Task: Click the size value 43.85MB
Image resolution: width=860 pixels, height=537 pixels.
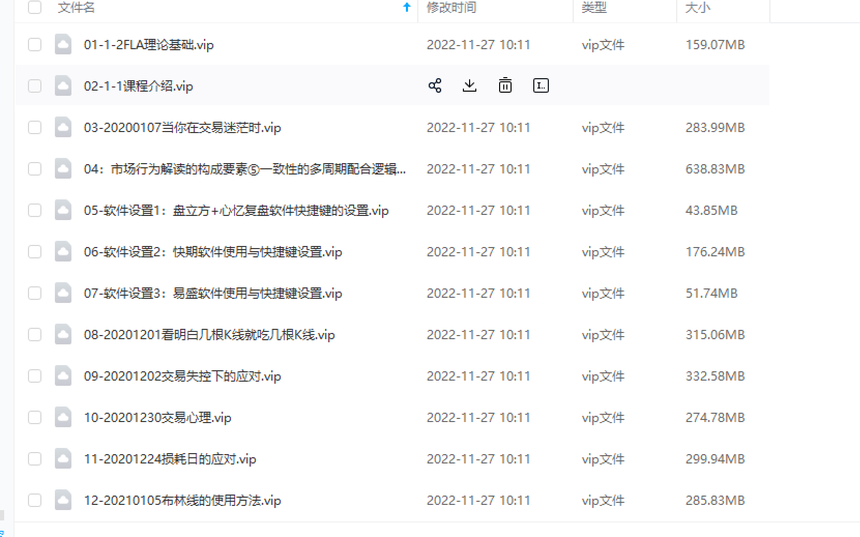Action: click(711, 211)
